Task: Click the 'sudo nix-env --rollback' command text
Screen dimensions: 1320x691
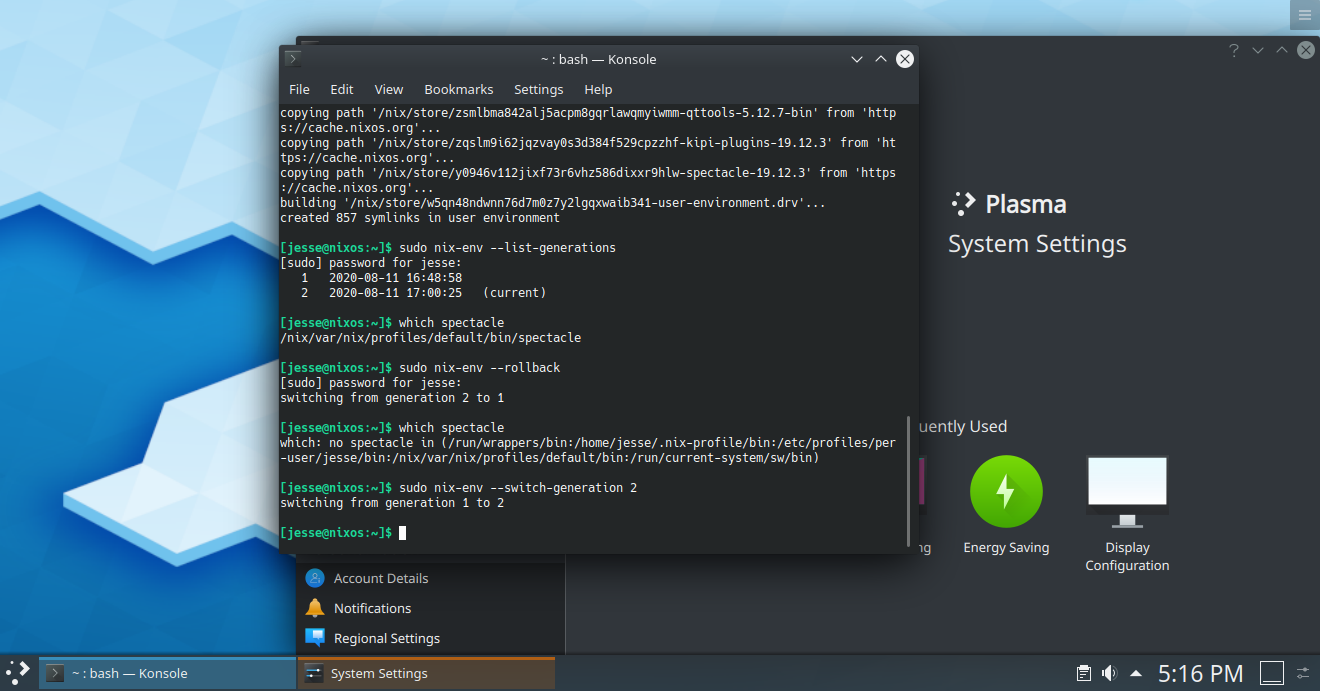Action: (479, 368)
